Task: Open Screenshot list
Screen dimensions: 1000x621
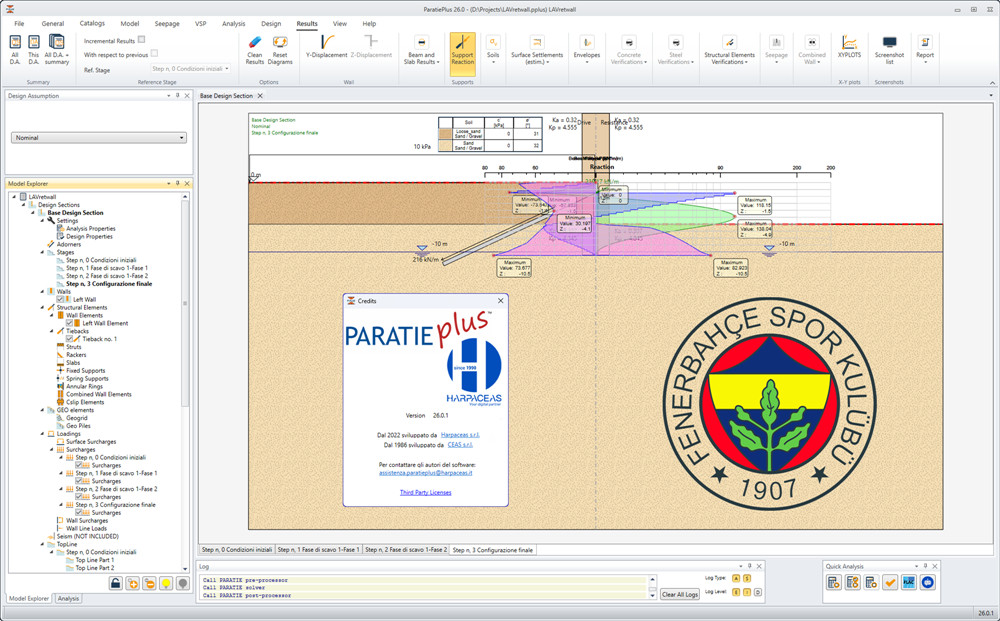Action: (x=889, y=50)
